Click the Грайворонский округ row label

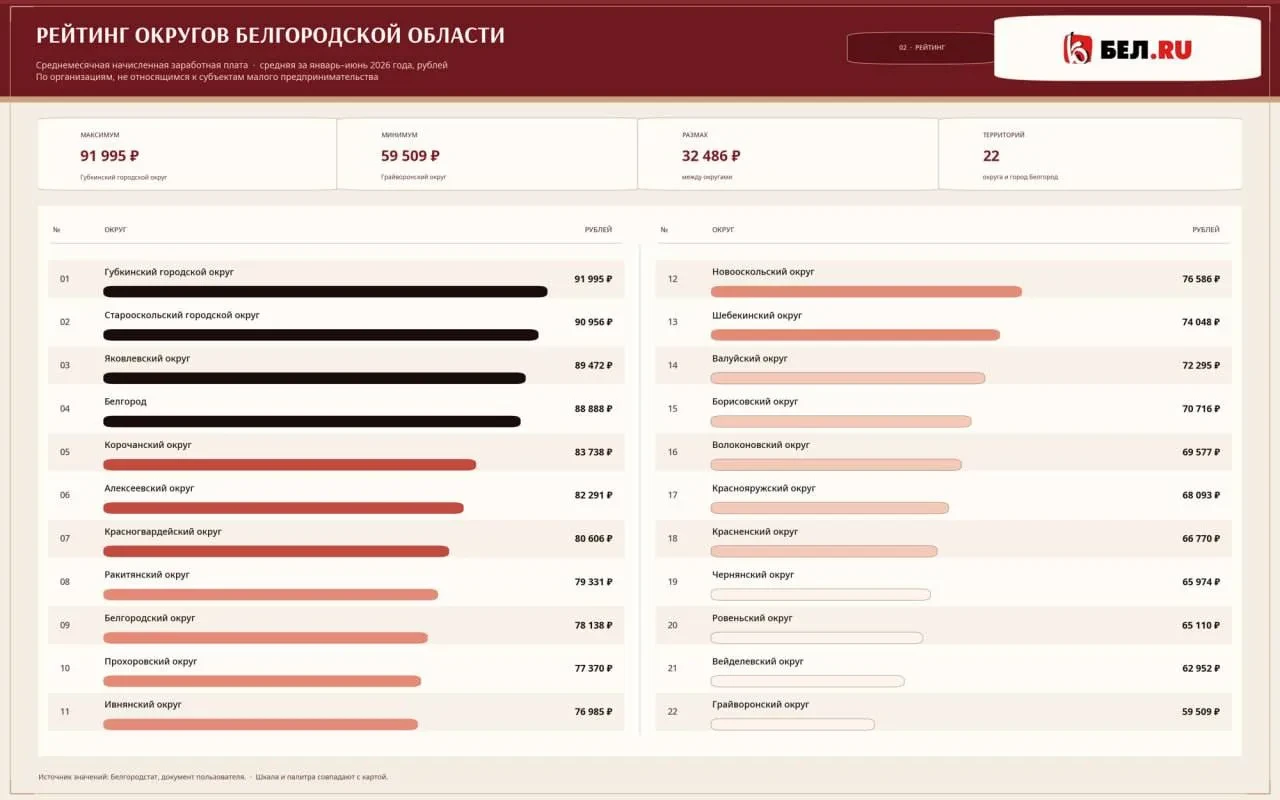(x=761, y=705)
